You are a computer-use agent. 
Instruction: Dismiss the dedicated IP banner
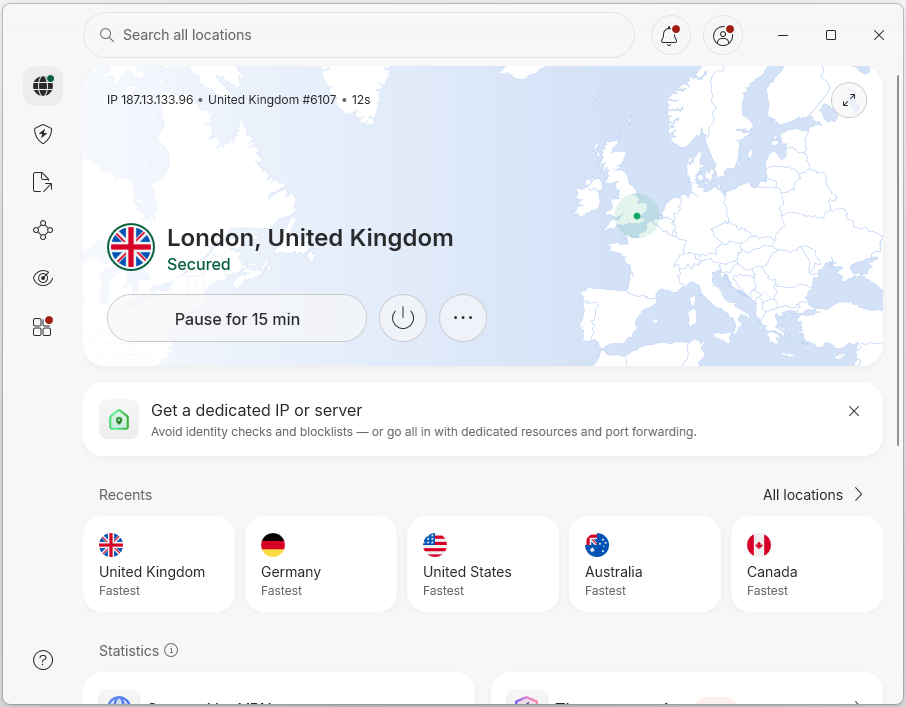(854, 411)
